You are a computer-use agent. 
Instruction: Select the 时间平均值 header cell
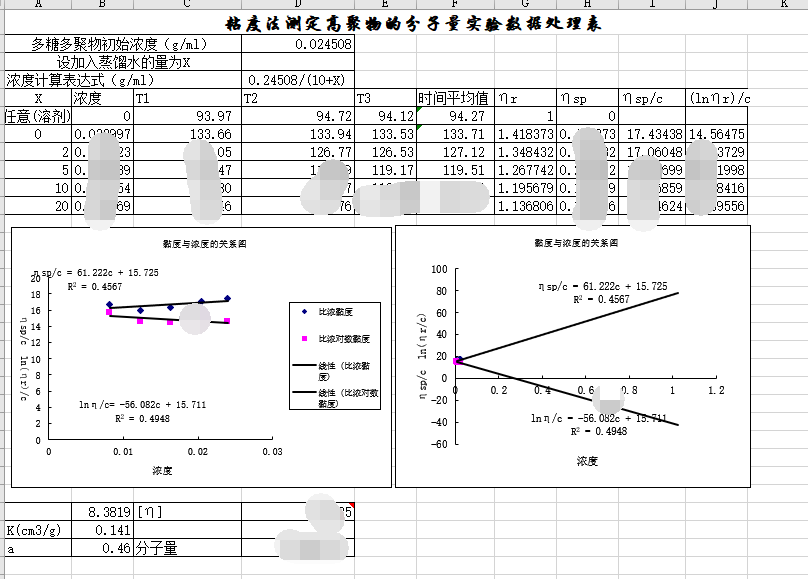(454, 98)
